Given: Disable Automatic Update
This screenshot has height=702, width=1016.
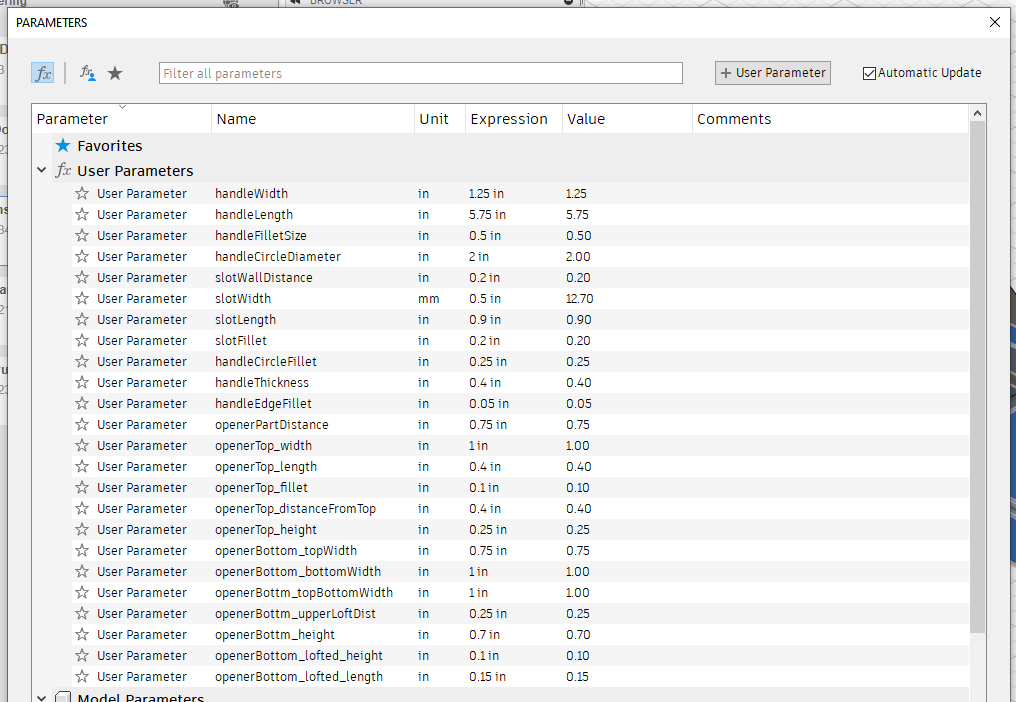Looking at the screenshot, I should (869, 72).
